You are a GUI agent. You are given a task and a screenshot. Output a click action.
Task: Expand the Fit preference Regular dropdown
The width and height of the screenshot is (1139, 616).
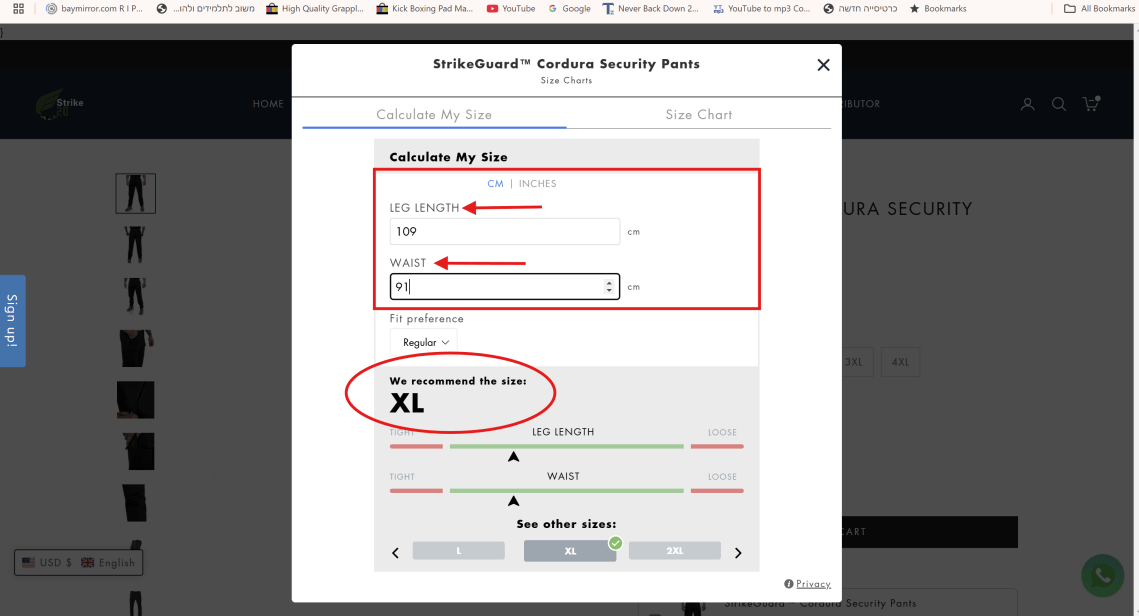(423, 342)
